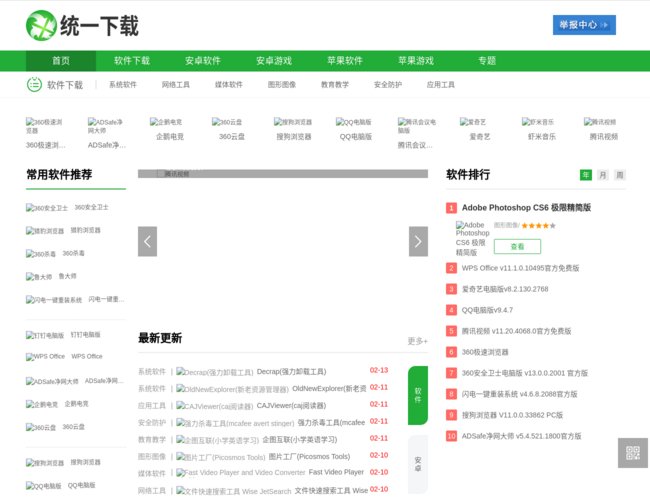
Task: Open the 图形图像 subcategory link
Action: point(282,85)
